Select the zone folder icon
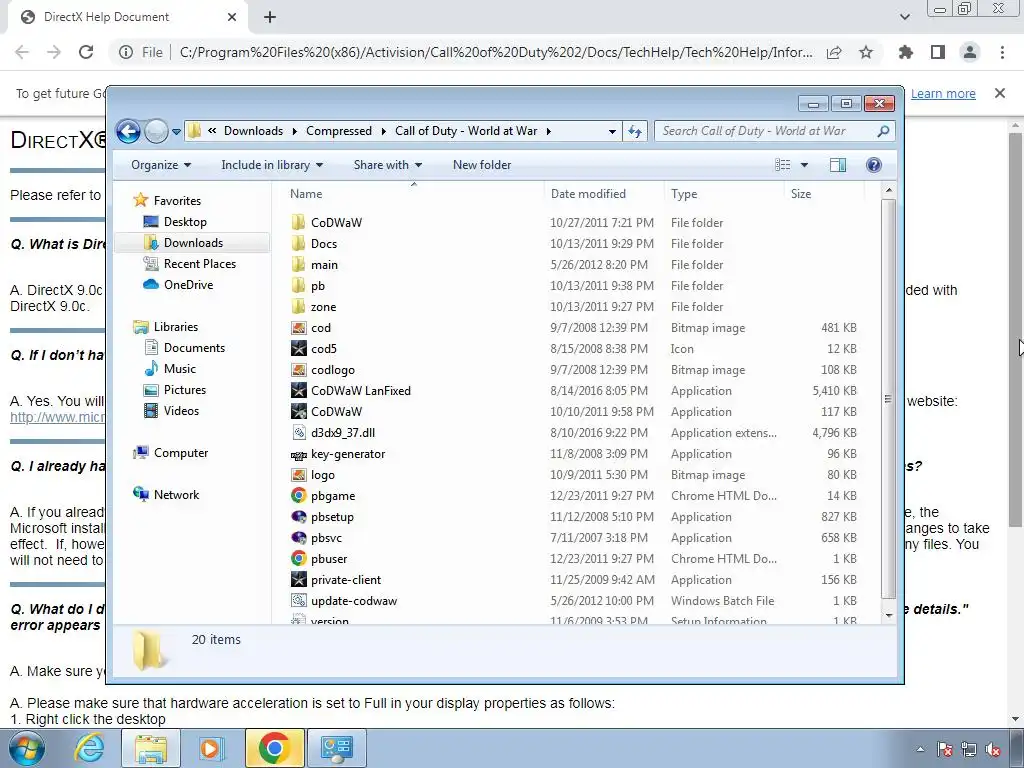1024x768 pixels. click(298, 306)
